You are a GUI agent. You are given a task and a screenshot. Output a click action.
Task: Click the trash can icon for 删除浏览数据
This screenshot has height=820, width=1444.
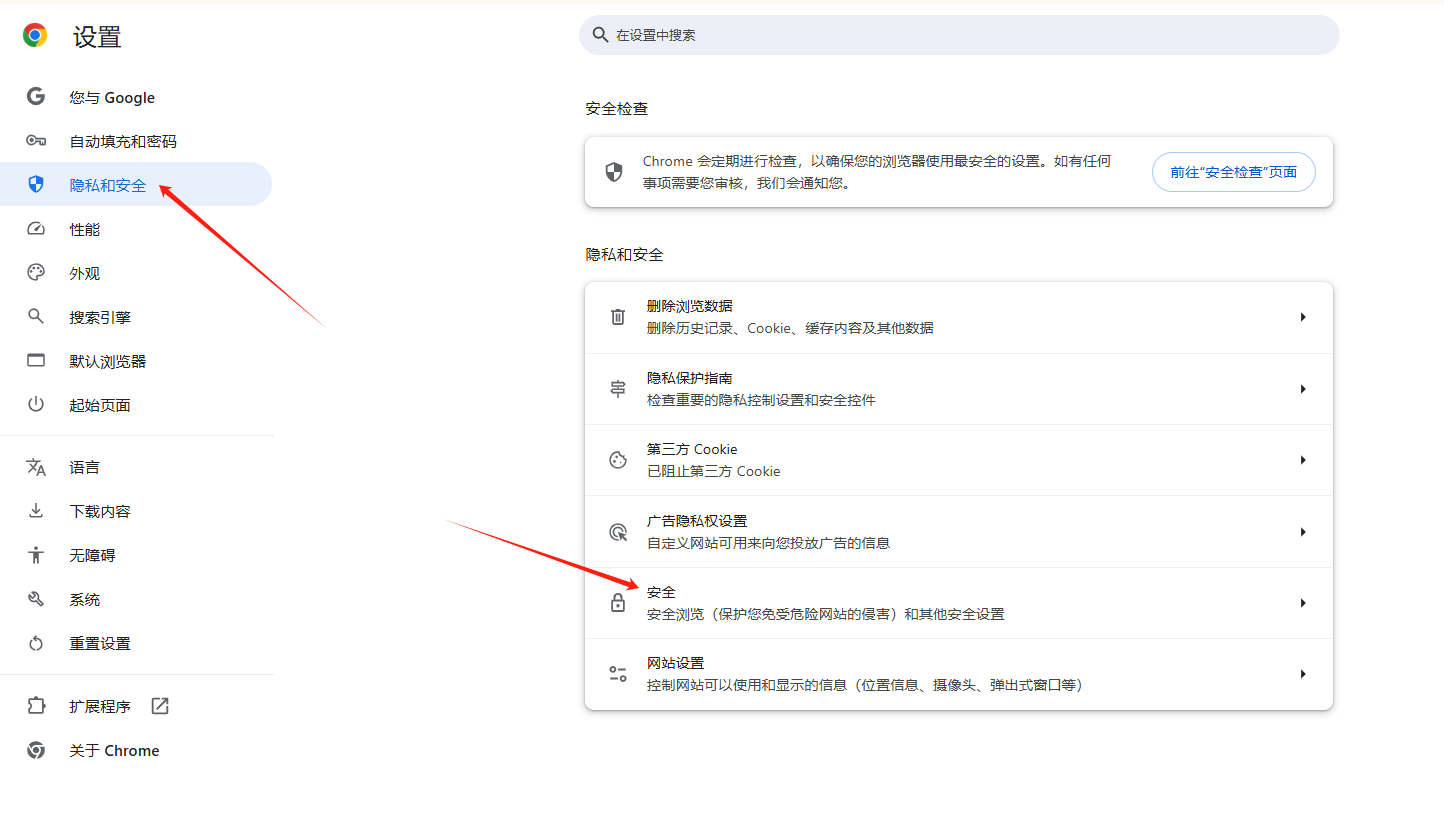point(618,317)
